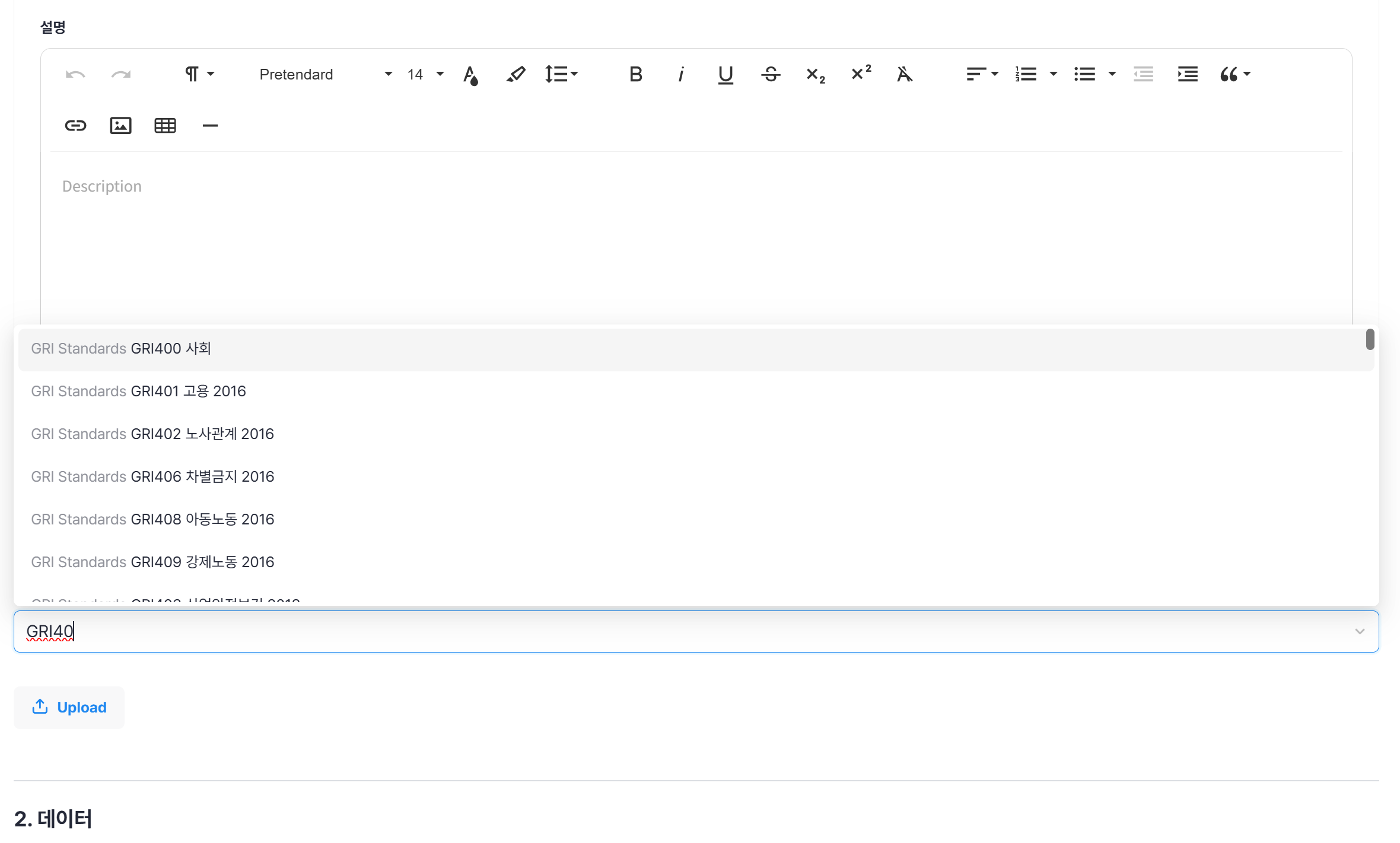1400x843 pixels.
Task: Choose GRI408 아동노동 2016 option
Action: pos(152,519)
